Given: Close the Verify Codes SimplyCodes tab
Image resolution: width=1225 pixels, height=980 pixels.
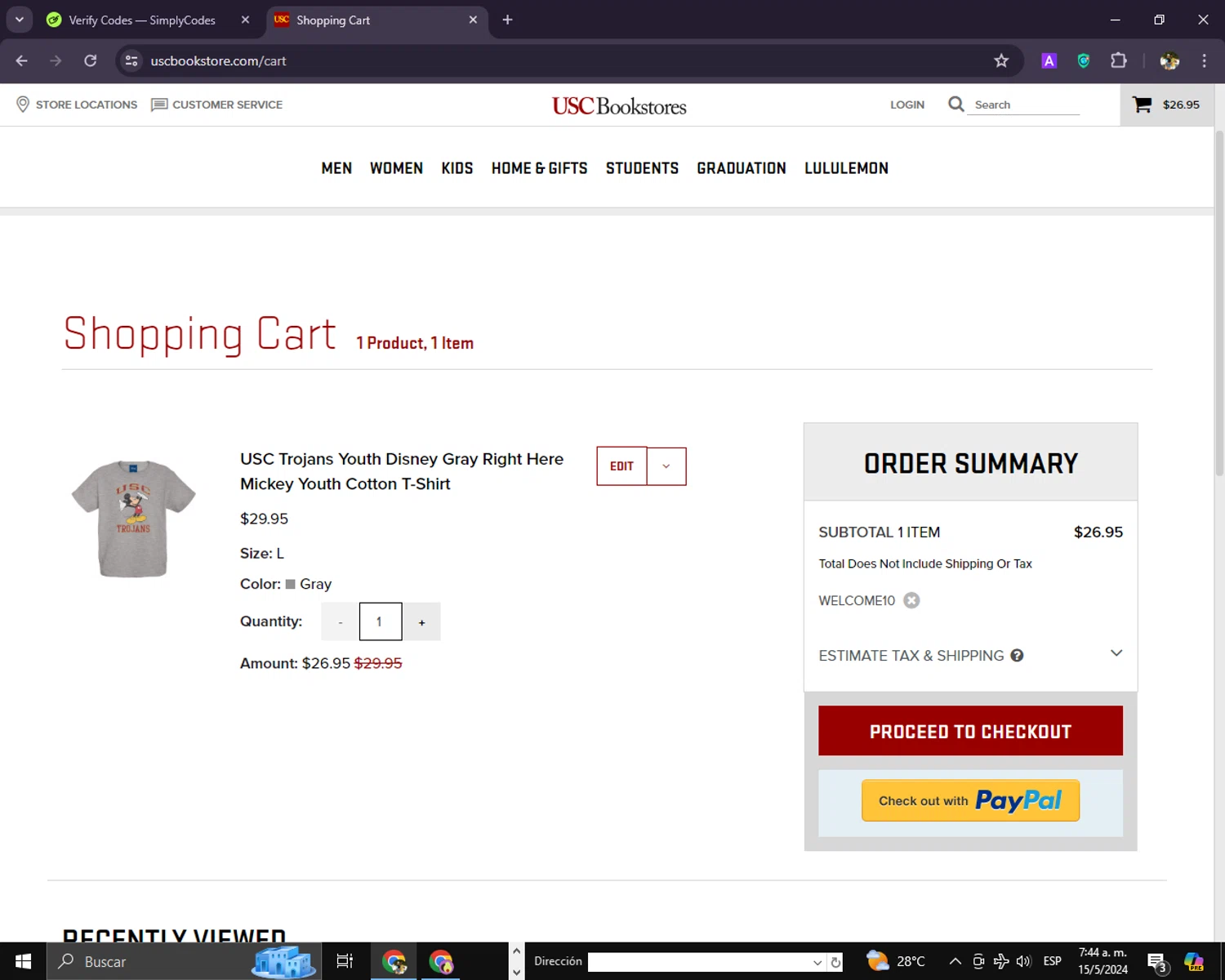Looking at the screenshot, I should (245, 20).
